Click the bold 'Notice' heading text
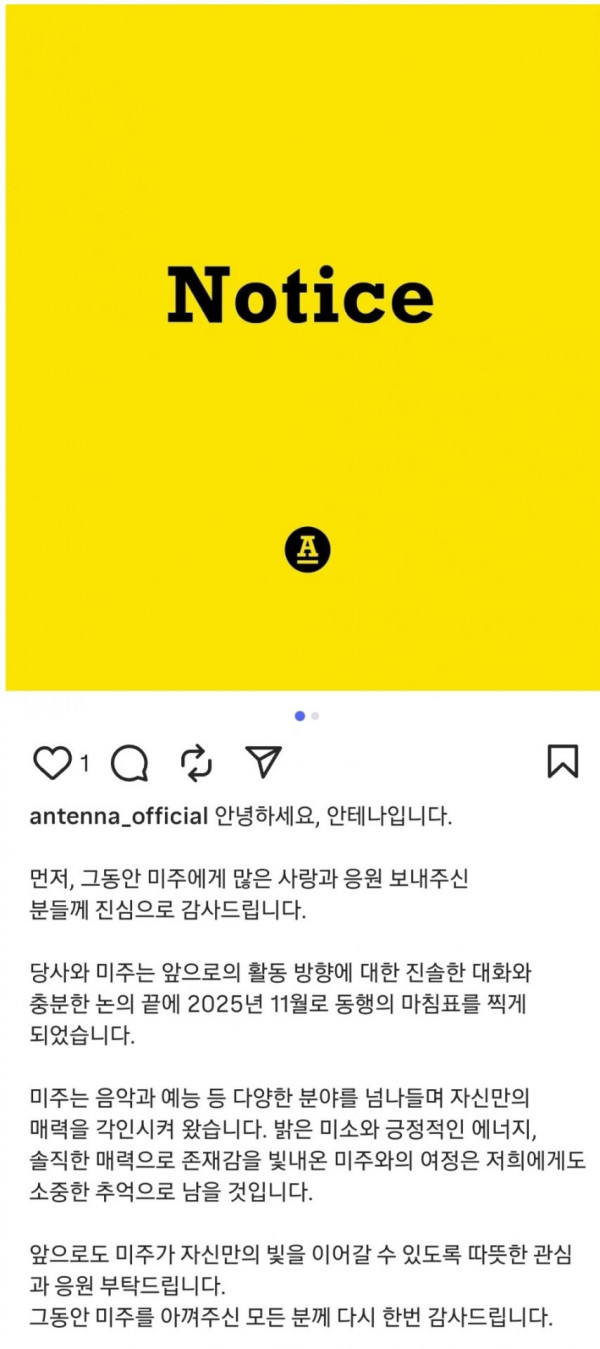The image size is (600, 1349). click(301, 295)
